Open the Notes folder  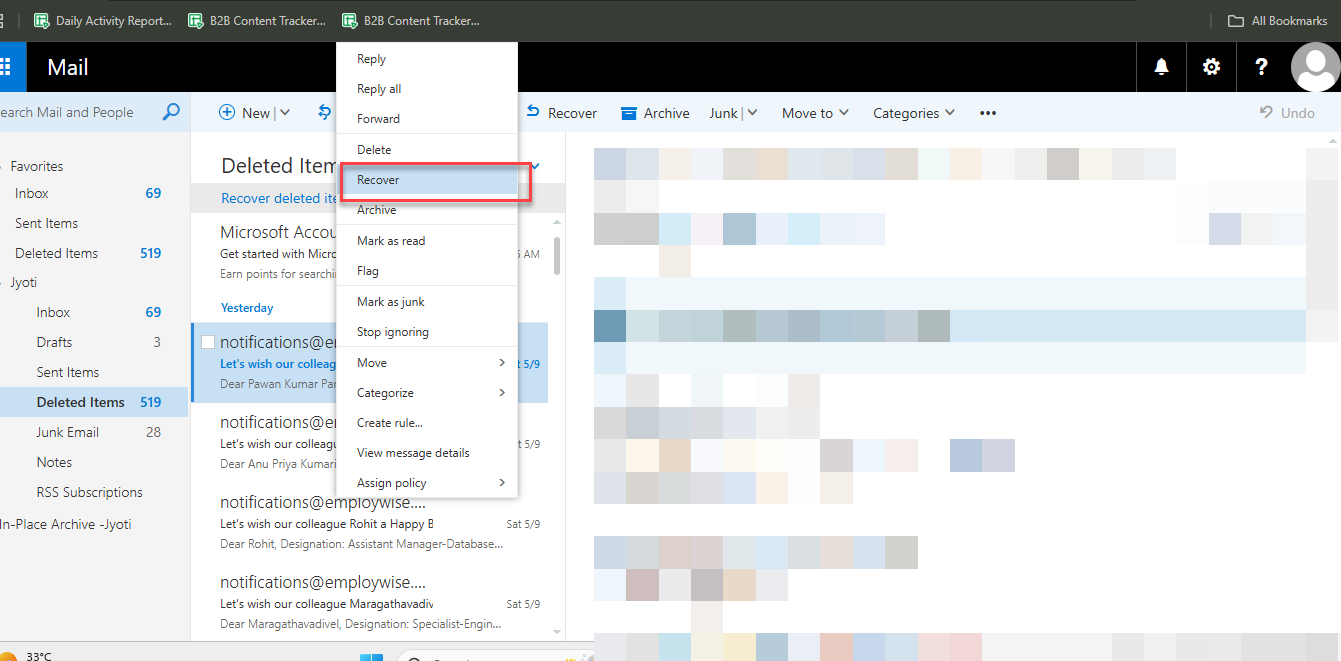[x=94, y=462]
